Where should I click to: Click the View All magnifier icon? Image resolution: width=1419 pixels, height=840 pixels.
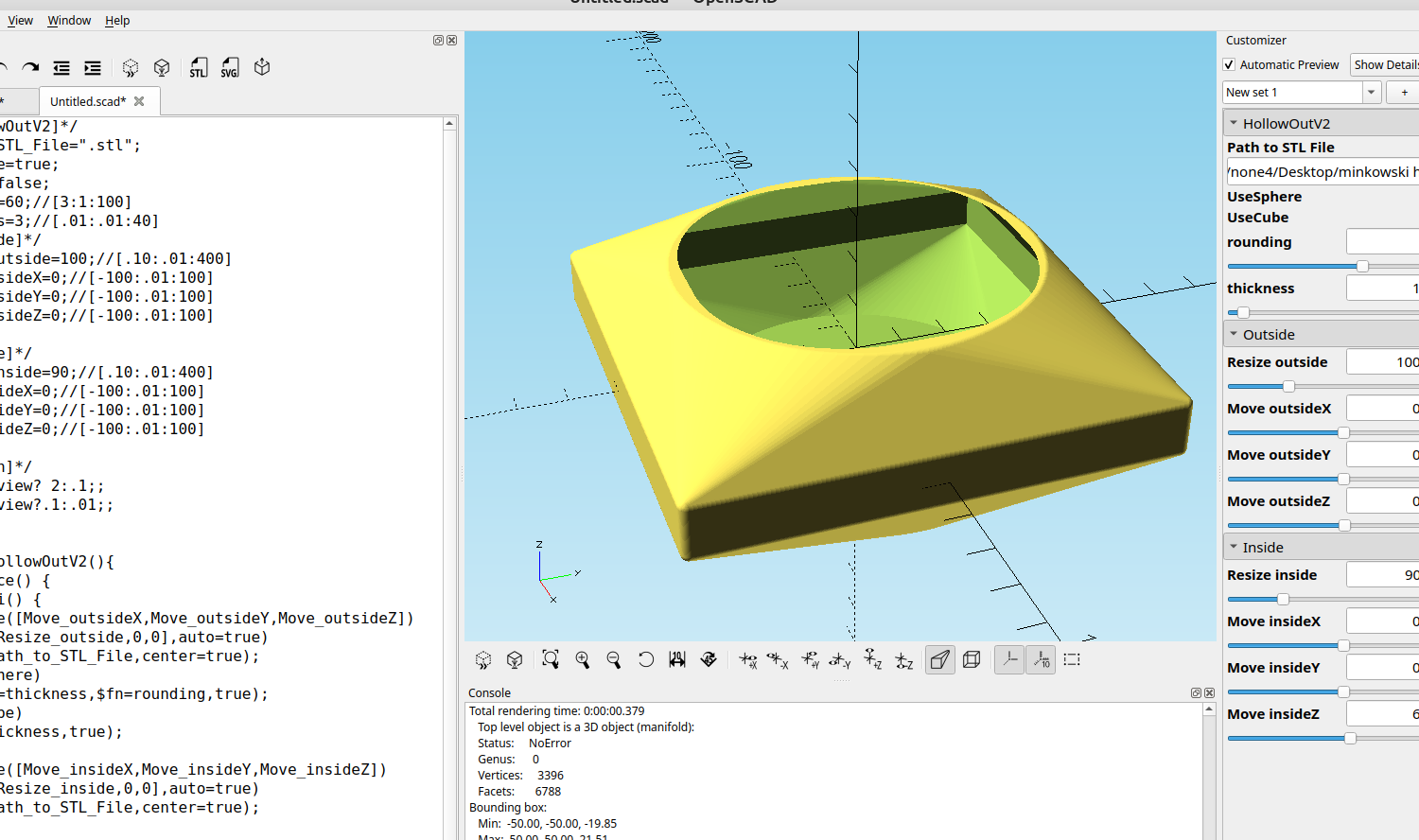[551, 660]
